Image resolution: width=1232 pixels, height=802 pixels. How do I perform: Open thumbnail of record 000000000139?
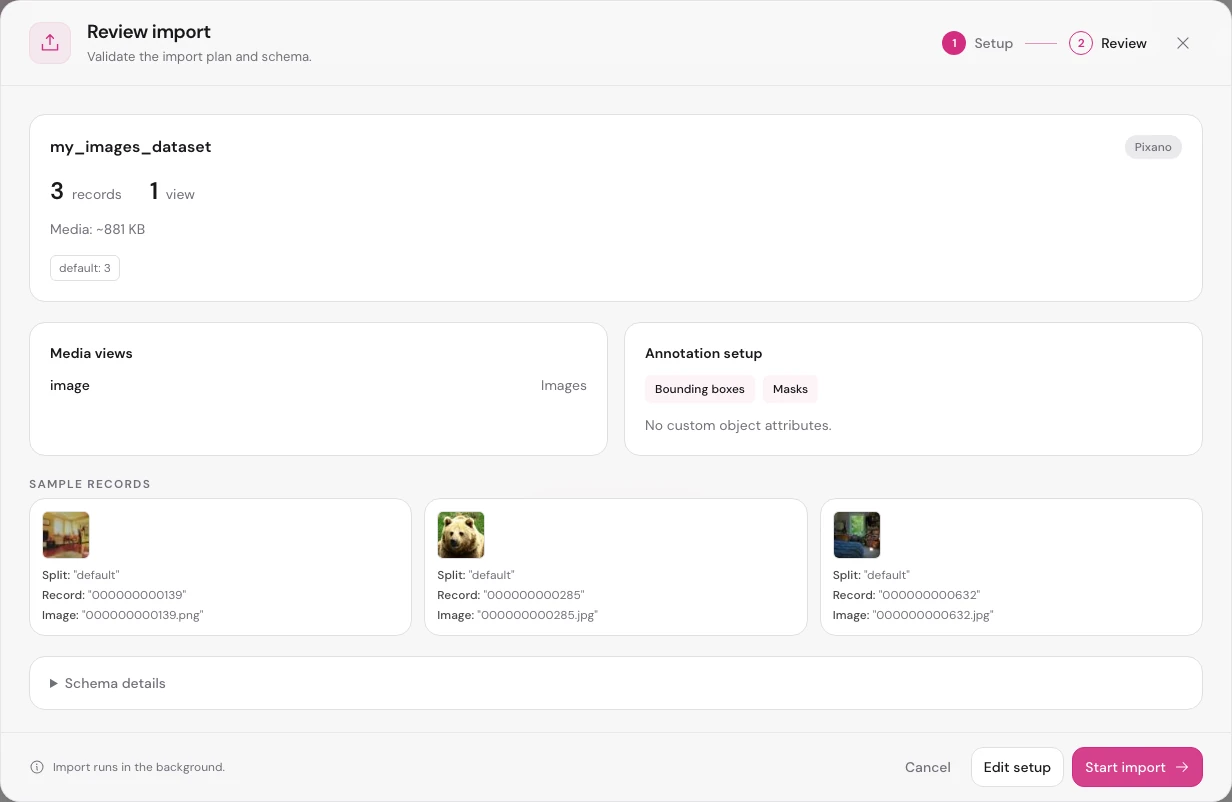click(x=66, y=535)
